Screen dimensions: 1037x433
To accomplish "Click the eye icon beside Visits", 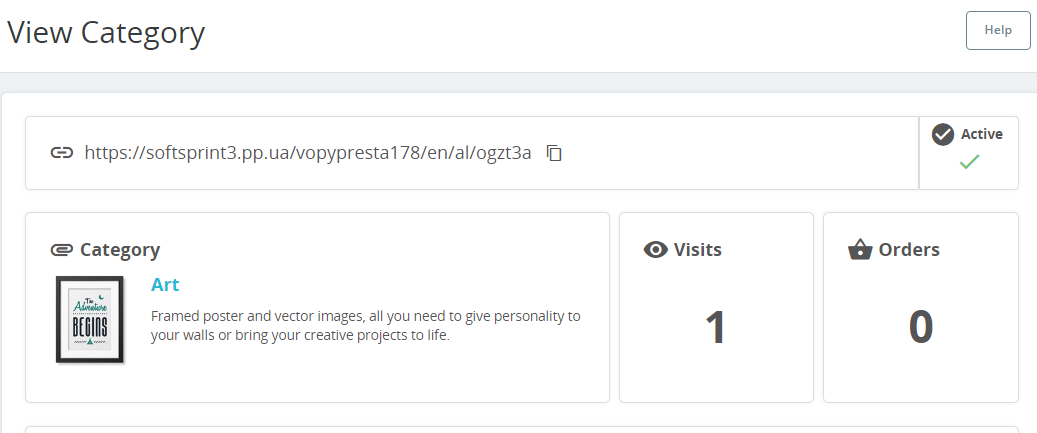I will (655, 250).
